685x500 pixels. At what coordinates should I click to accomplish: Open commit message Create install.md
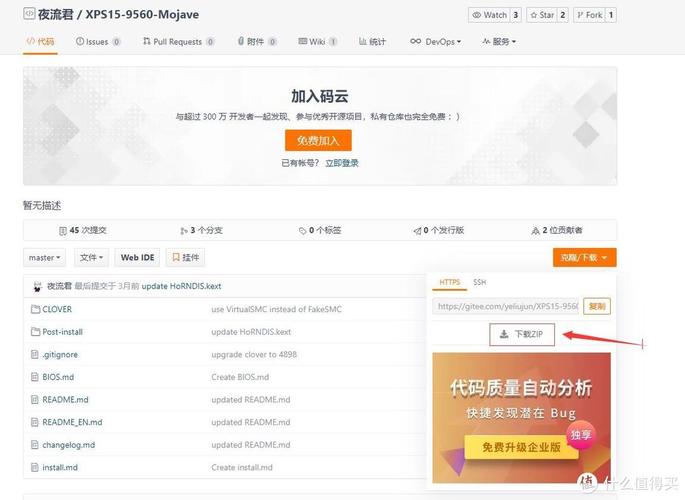[242, 468]
